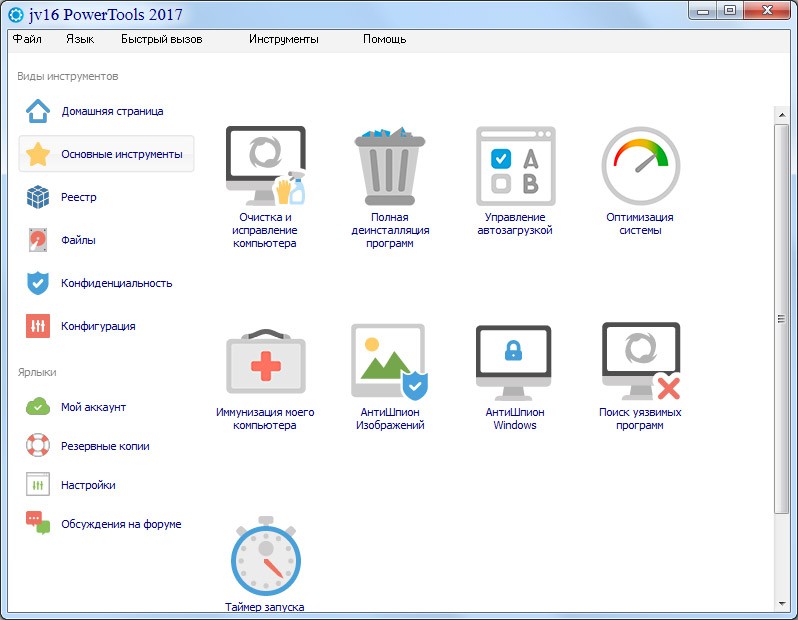Minimize the jv16 PowerTools window
This screenshot has width=798, height=620.
(x=703, y=11)
